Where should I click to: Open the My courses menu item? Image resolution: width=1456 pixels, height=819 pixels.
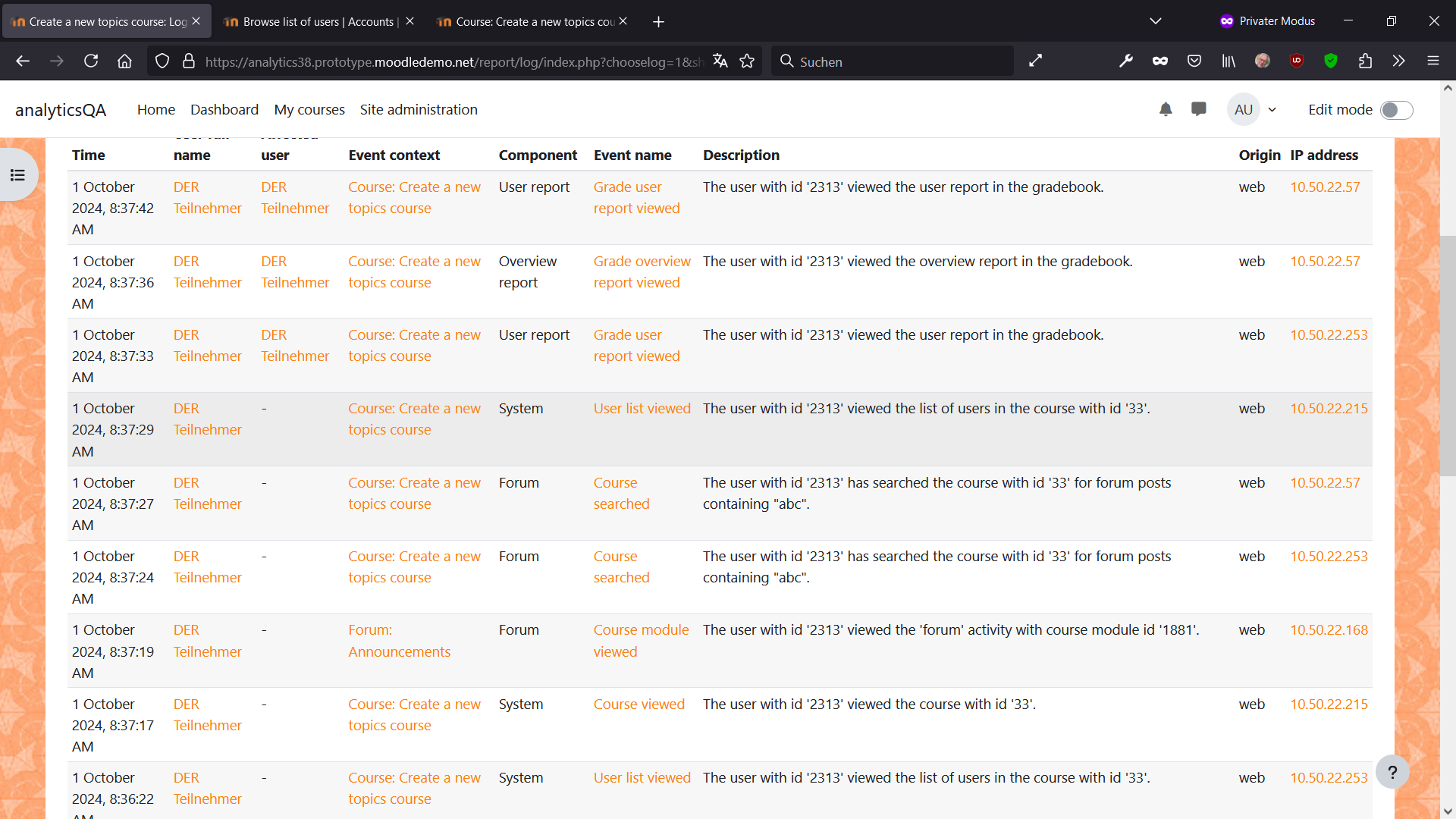(309, 109)
